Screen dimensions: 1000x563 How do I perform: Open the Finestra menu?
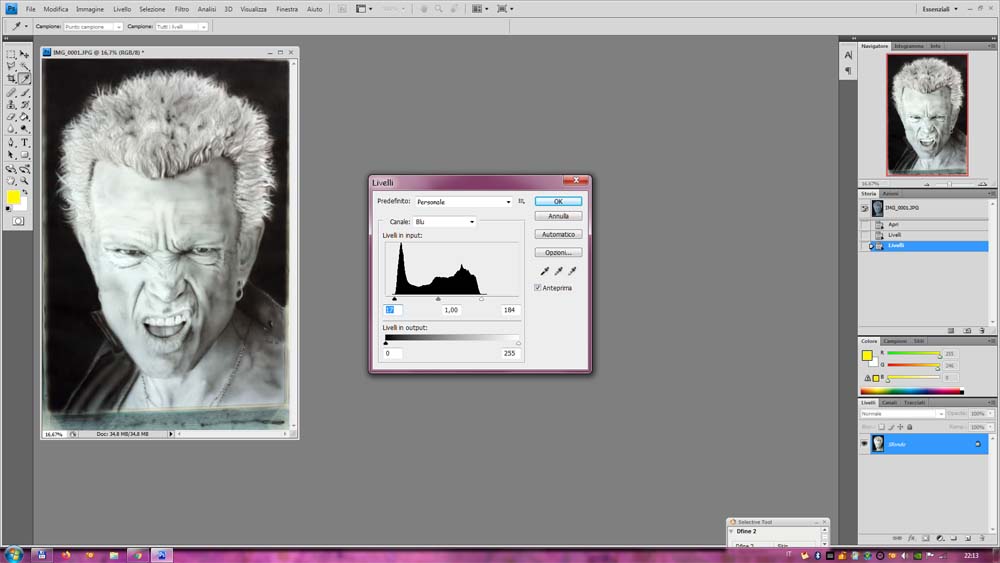click(287, 9)
